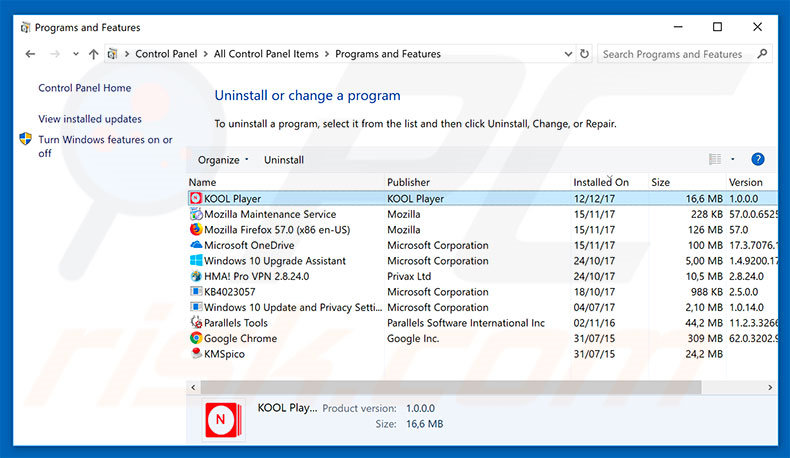Click the Parallels Tools icon
Viewport: 790px width, 458px height.
click(195, 322)
